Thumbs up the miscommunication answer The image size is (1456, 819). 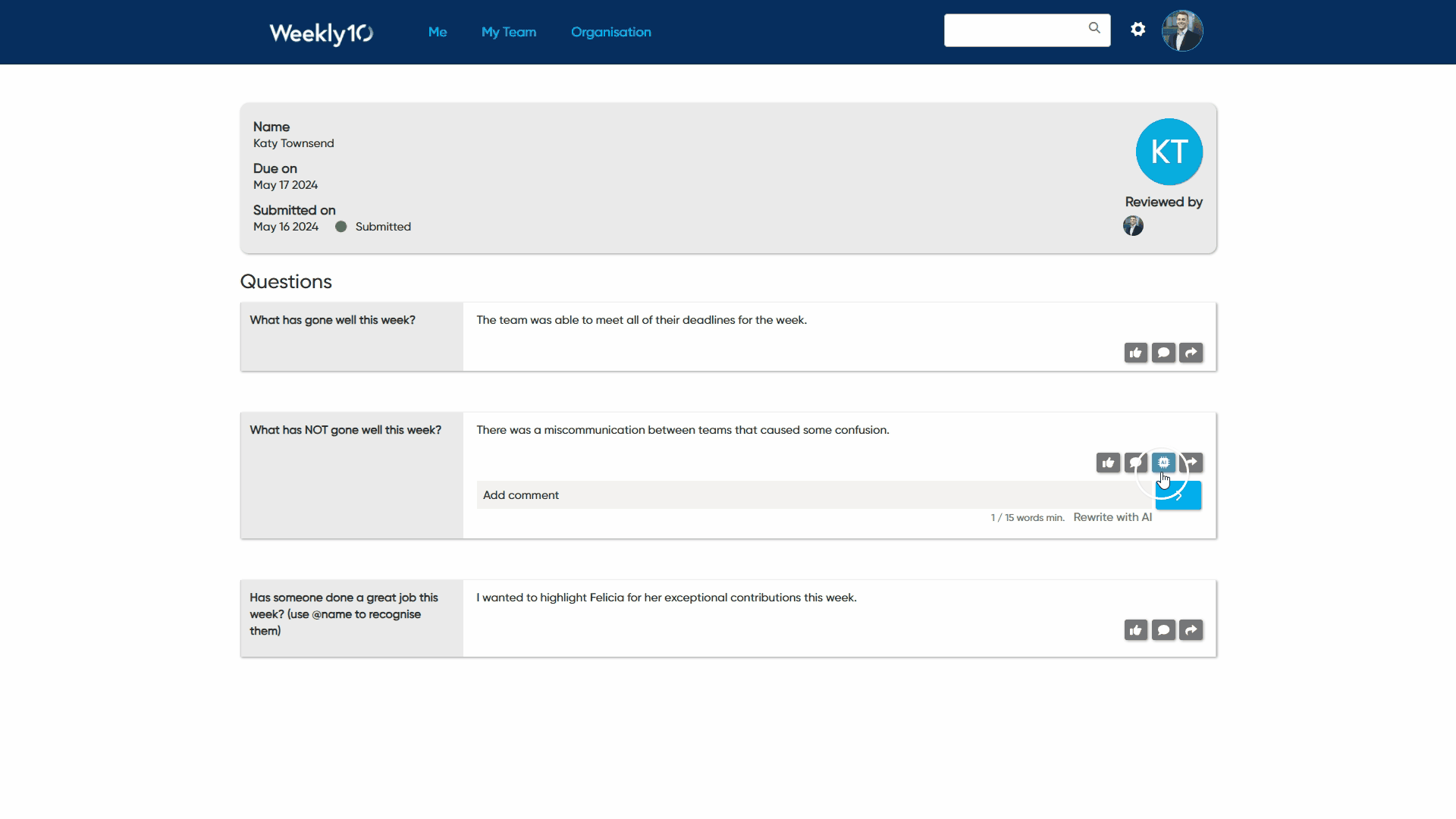pos(1108,463)
